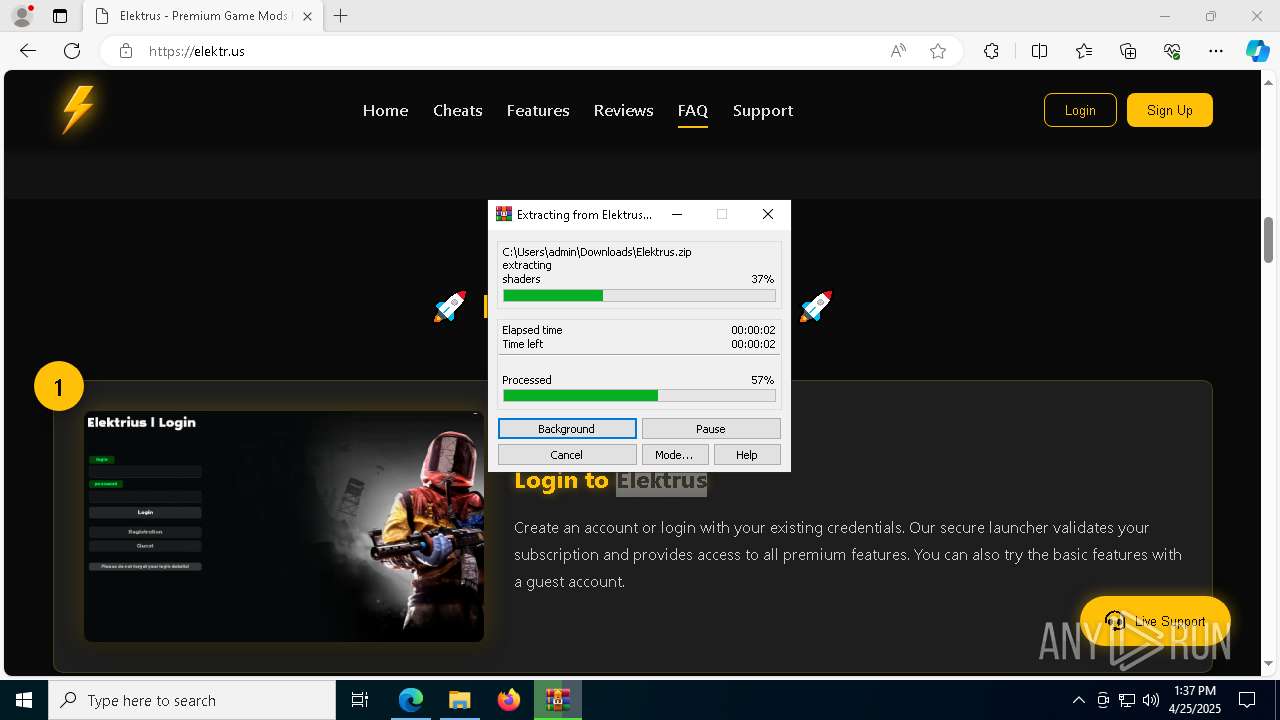The height and width of the screenshot is (720, 1280).
Task: Open Browser essentials
Action: click(x=1172, y=51)
